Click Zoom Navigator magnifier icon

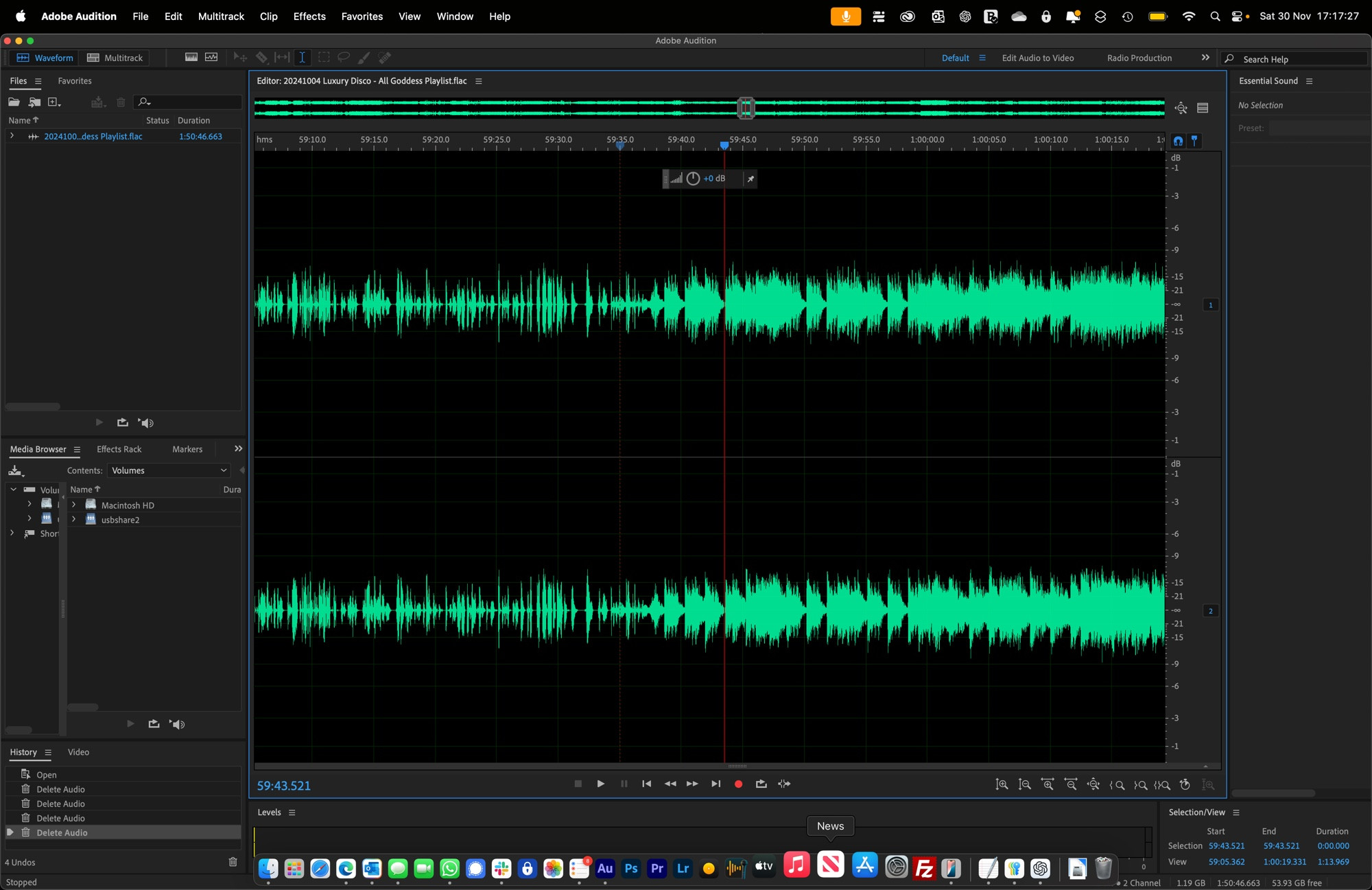pyautogui.click(x=1181, y=108)
